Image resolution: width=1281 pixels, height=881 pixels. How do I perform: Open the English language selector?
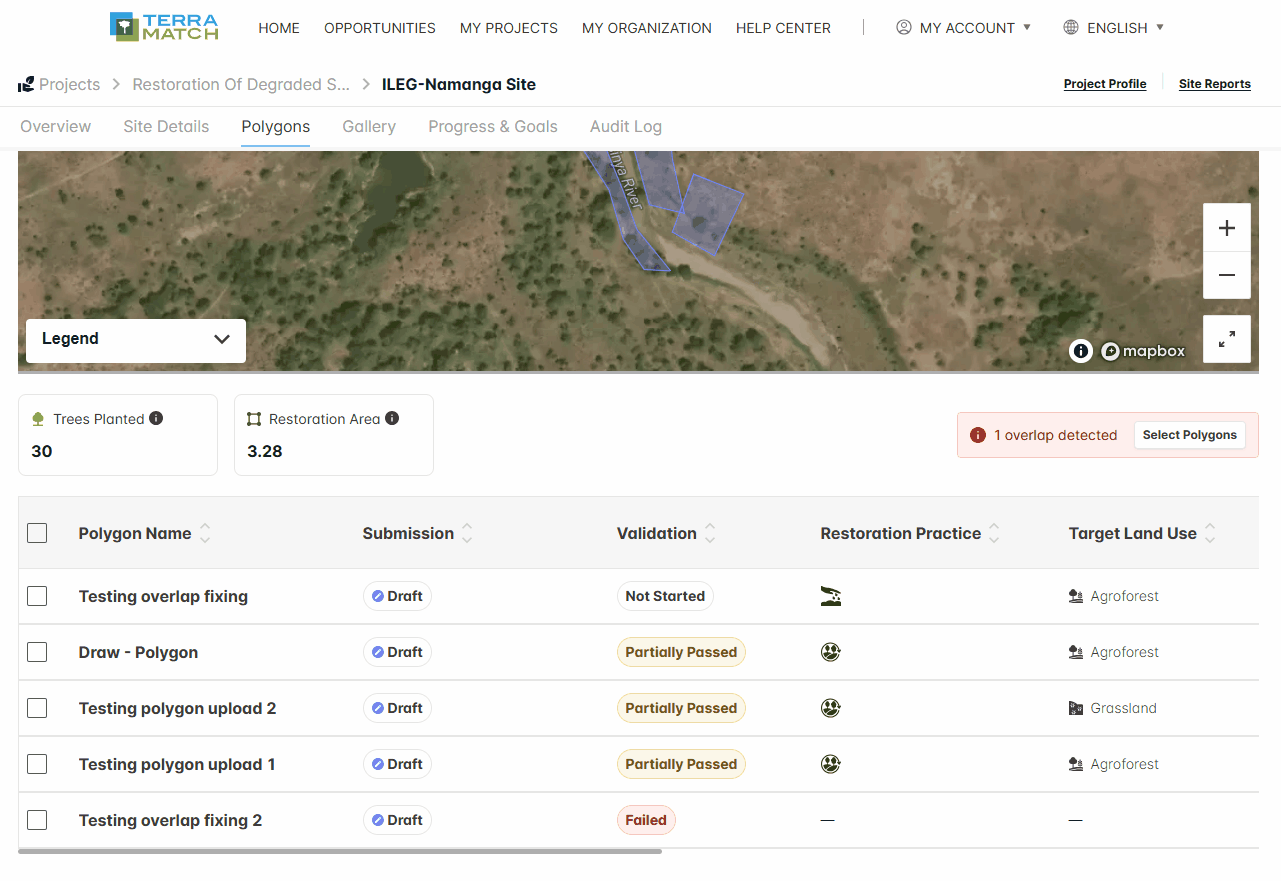pyautogui.click(x=1113, y=27)
